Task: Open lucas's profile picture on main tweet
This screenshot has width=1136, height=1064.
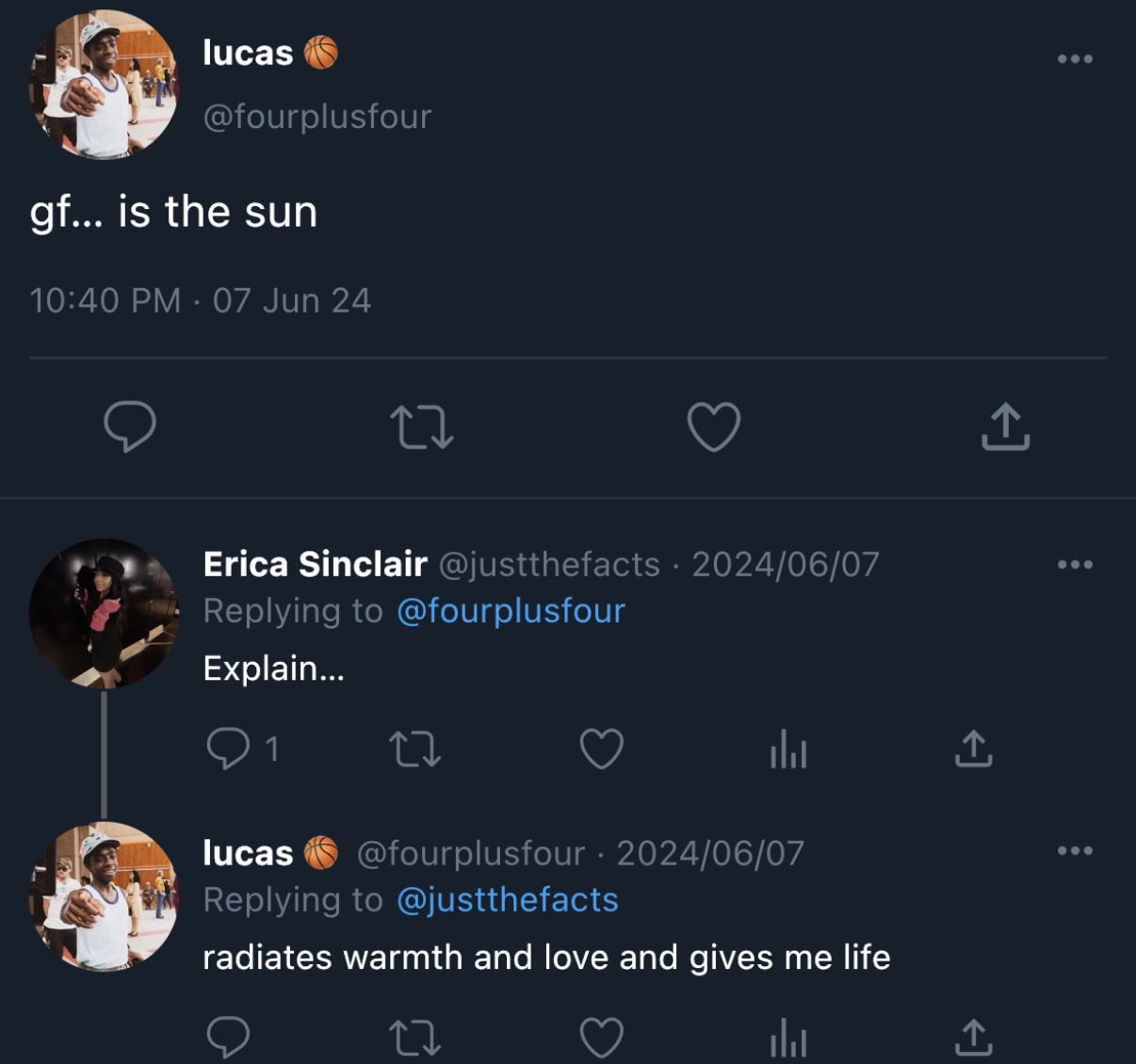Action: (x=104, y=85)
